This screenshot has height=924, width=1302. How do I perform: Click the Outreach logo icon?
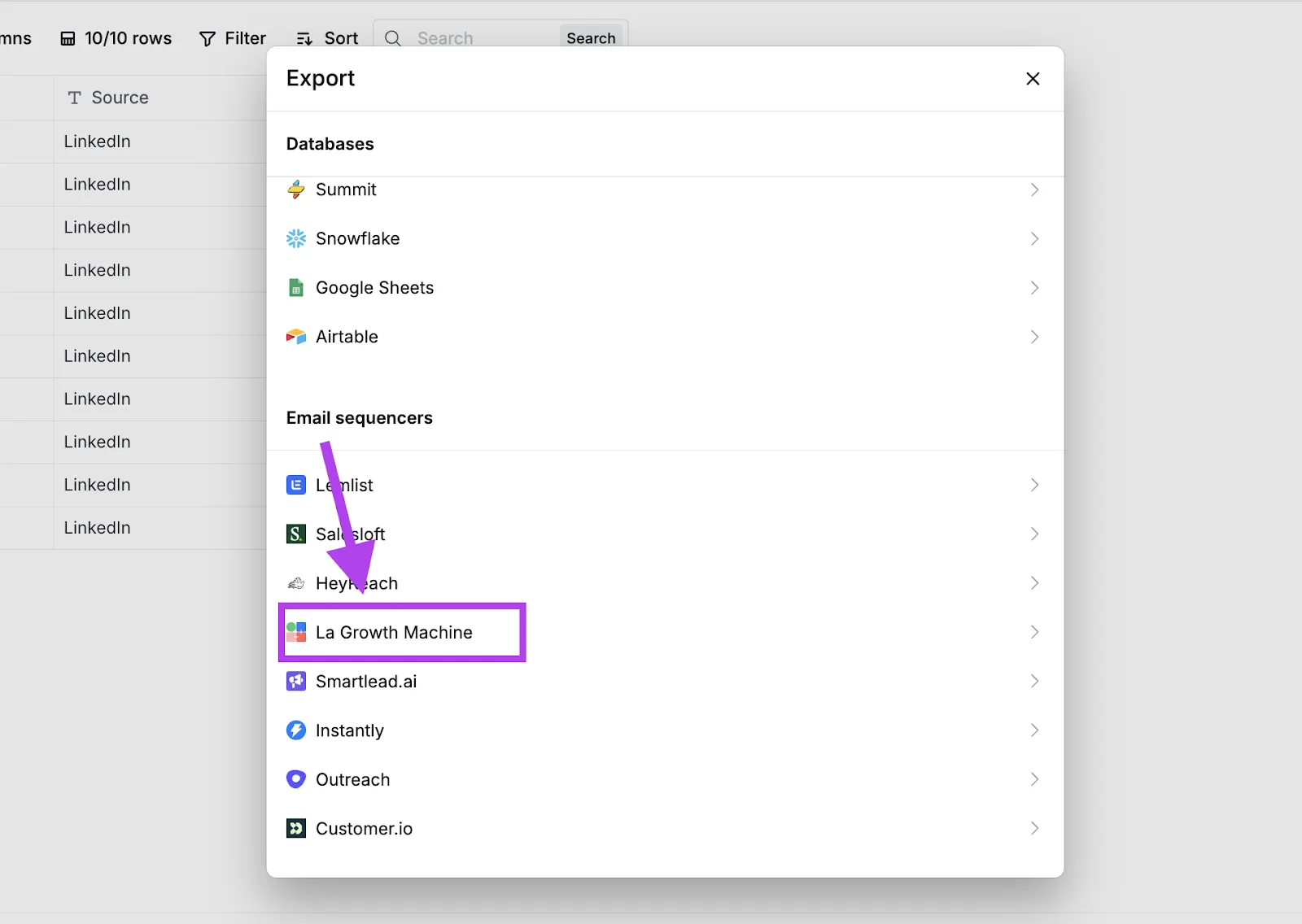[296, 779]
